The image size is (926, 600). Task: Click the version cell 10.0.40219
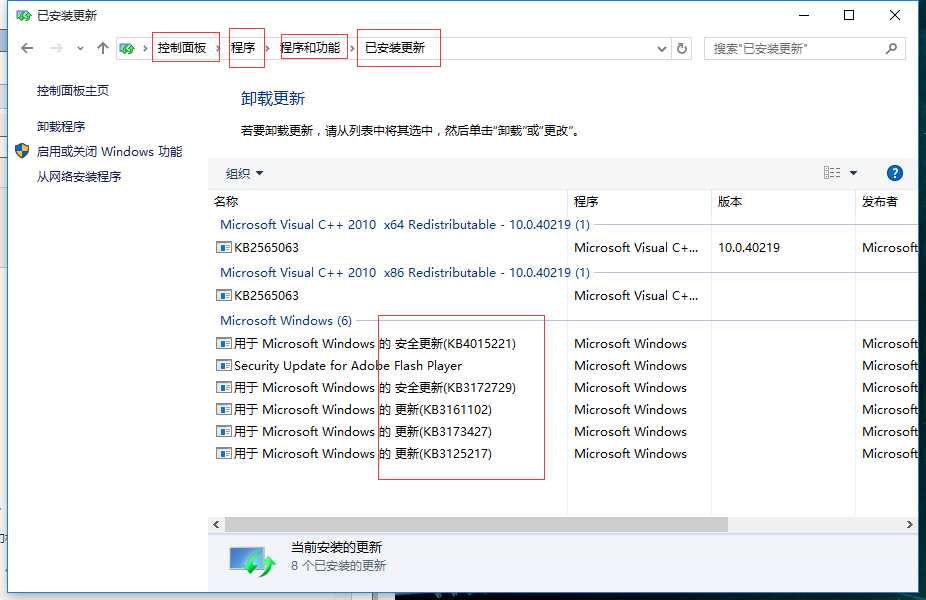coord(749,248)
